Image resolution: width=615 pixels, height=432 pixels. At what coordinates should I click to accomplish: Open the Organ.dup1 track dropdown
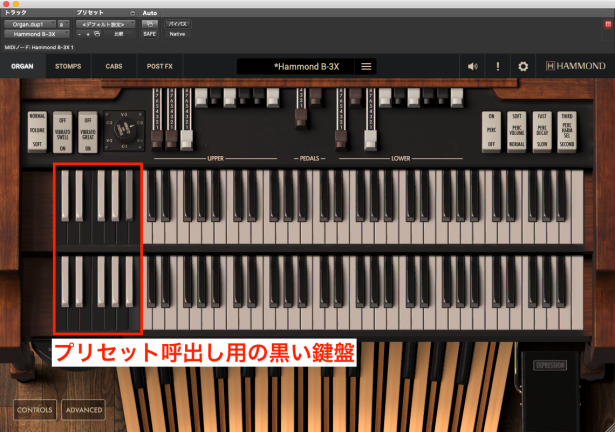point(29,24)
